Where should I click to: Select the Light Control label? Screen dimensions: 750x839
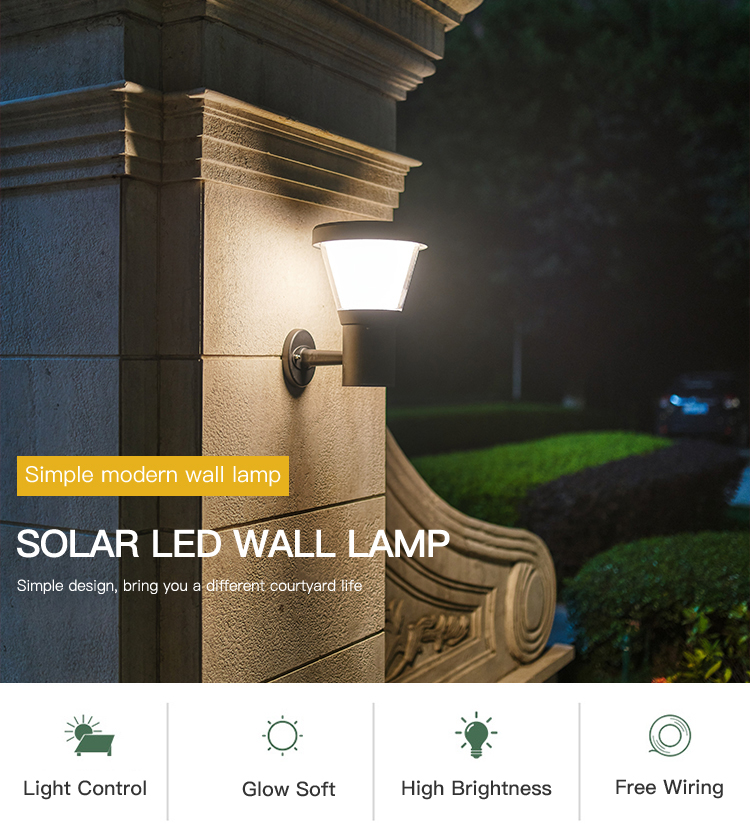point(85,789)
